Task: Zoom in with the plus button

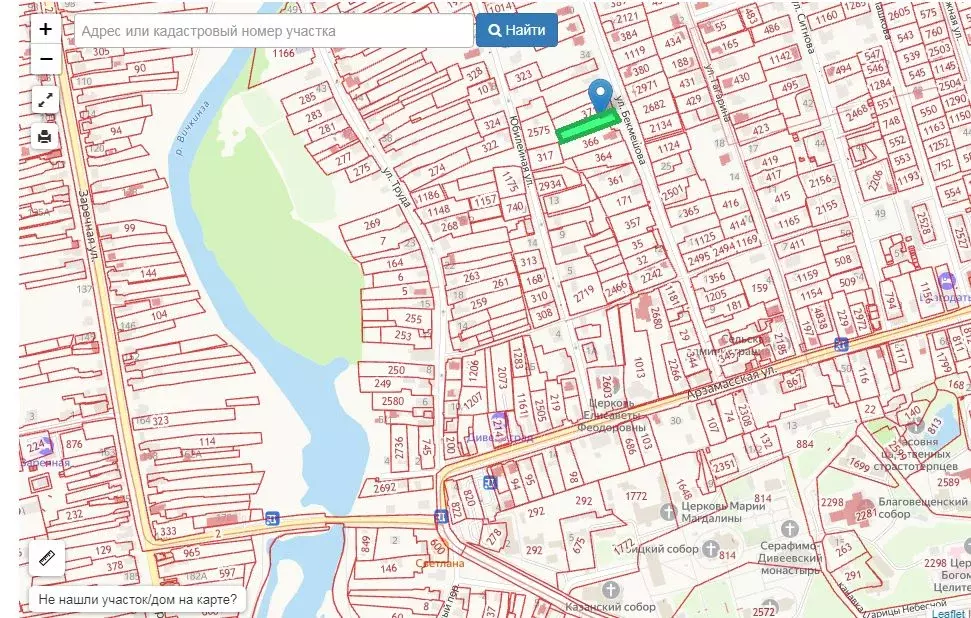Action: coord(46,29)
